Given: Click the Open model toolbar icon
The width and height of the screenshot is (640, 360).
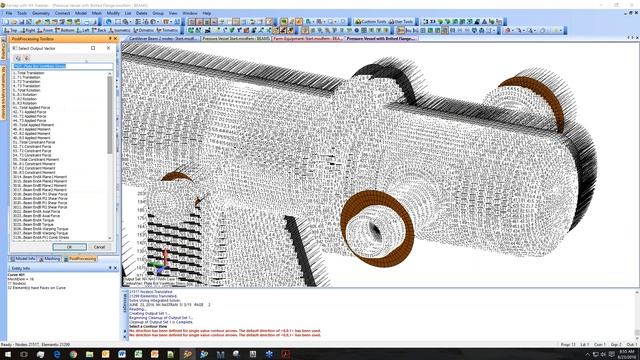Looking at the screenshot, I should click(x=14, y=22).
